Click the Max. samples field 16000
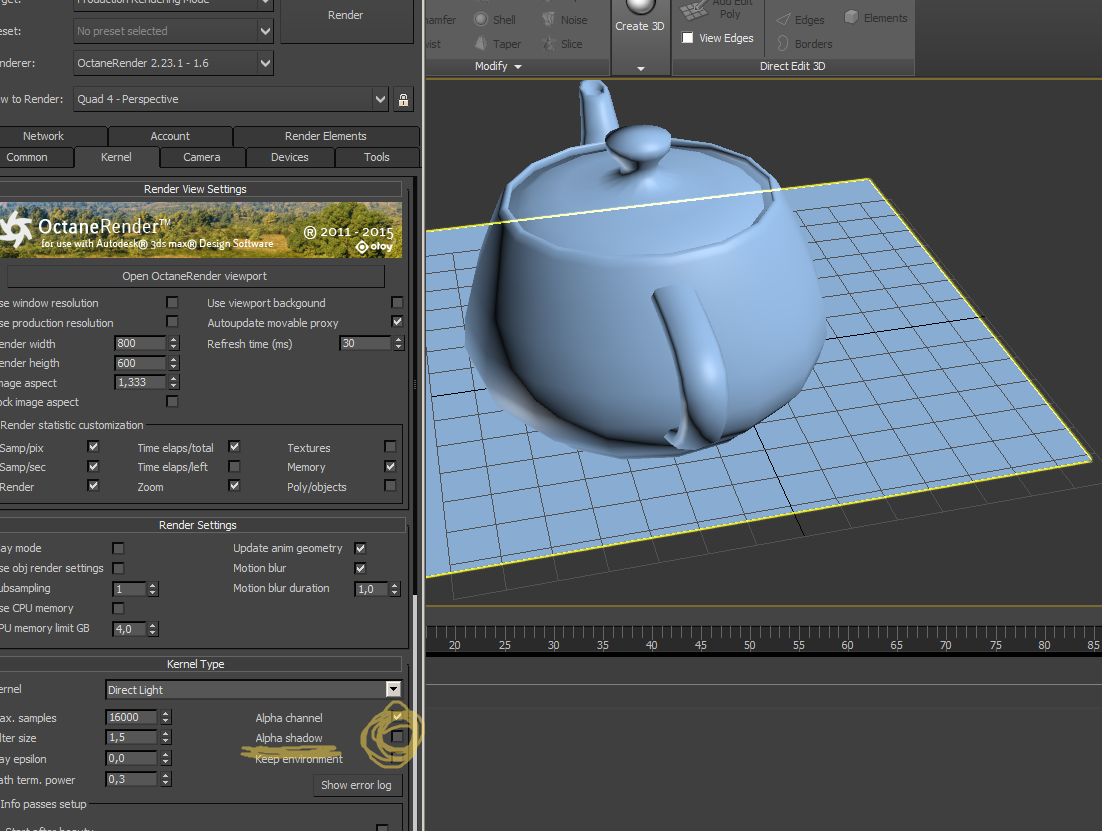The image size is (1102, 831). click(131, 717)
